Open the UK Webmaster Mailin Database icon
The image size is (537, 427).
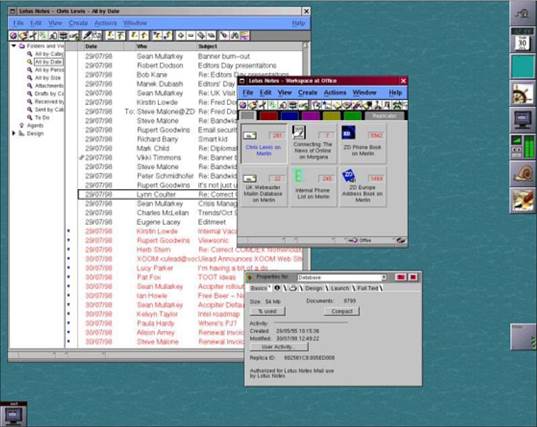pos(264,187)
